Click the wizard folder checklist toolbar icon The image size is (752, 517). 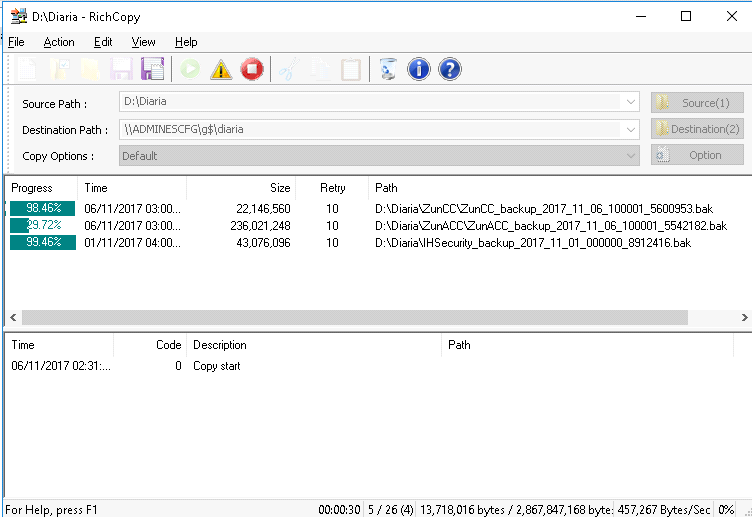pyautogui.click(x=59, y=69)
